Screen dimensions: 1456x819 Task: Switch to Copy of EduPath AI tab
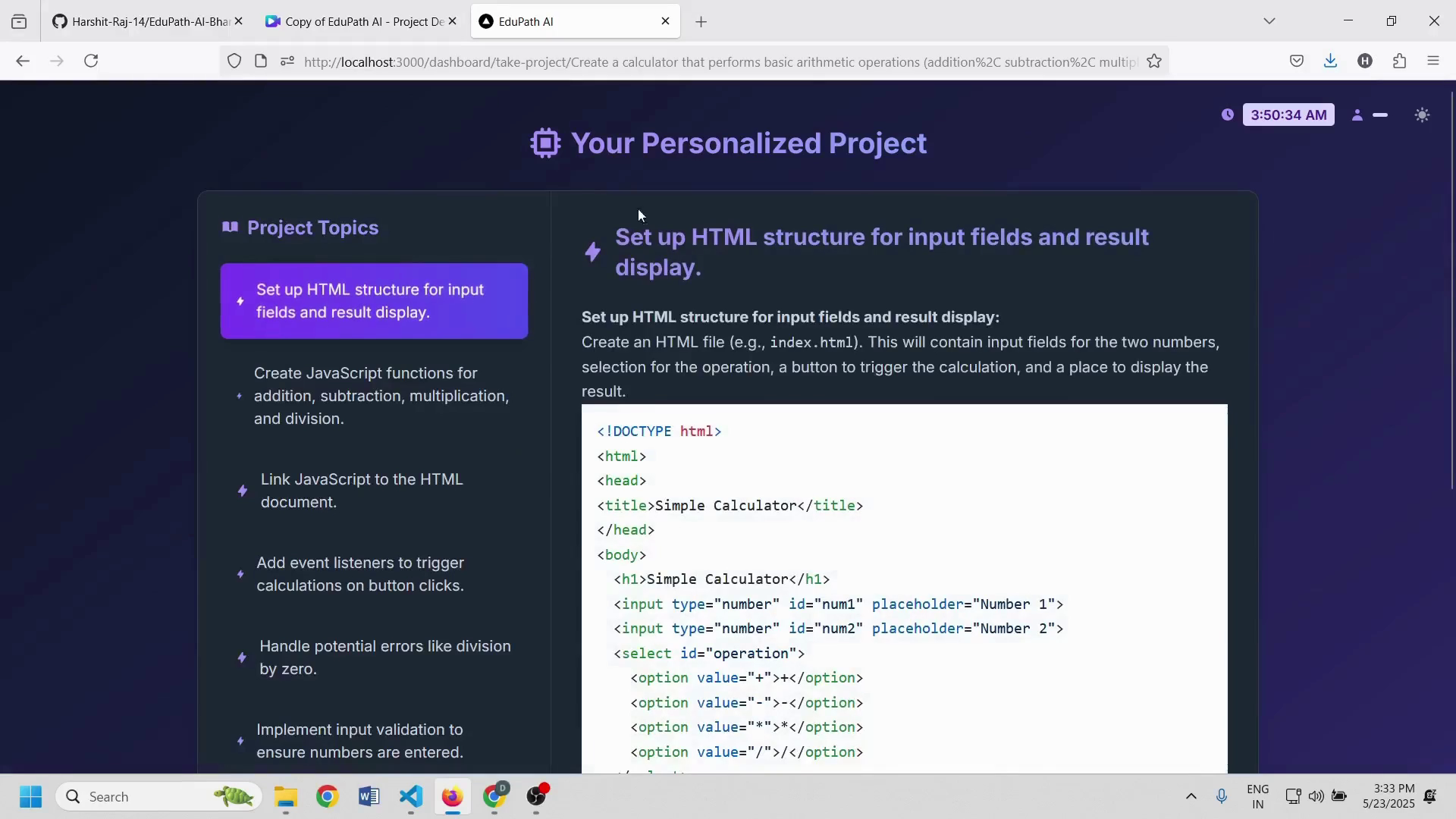356,21
